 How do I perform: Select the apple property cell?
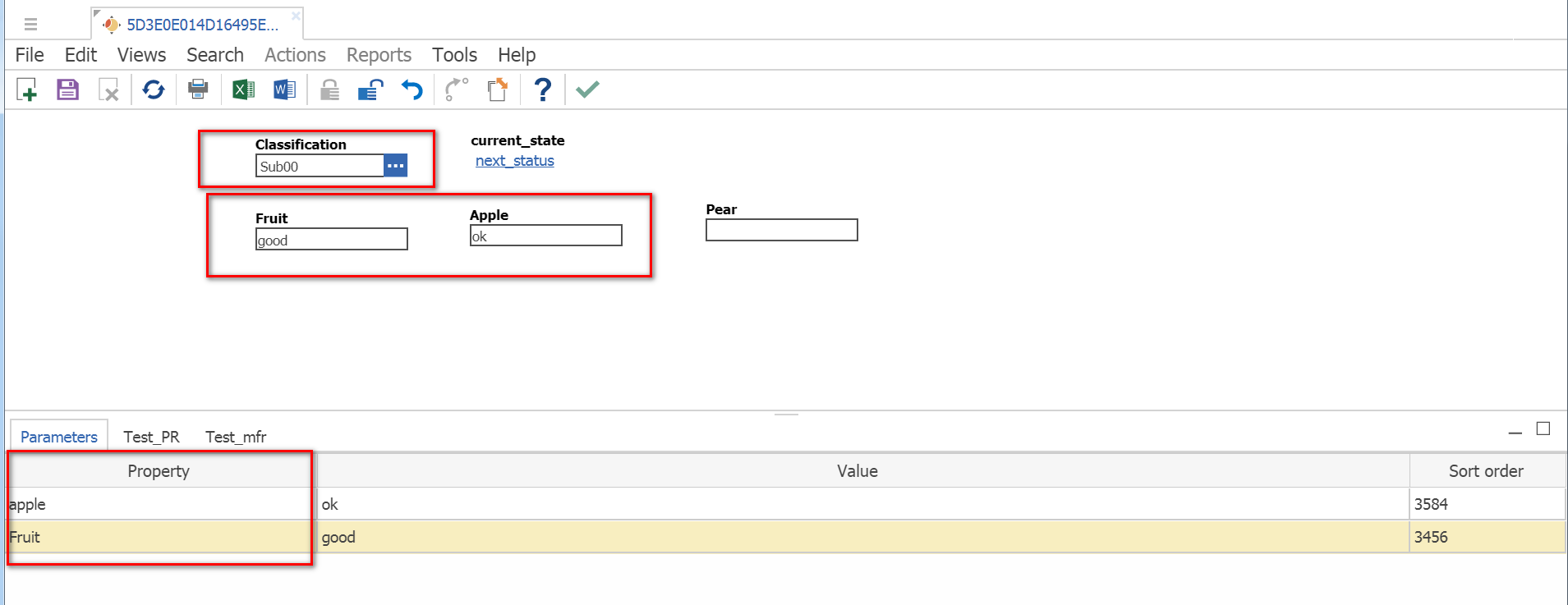[x=161, y=504]
